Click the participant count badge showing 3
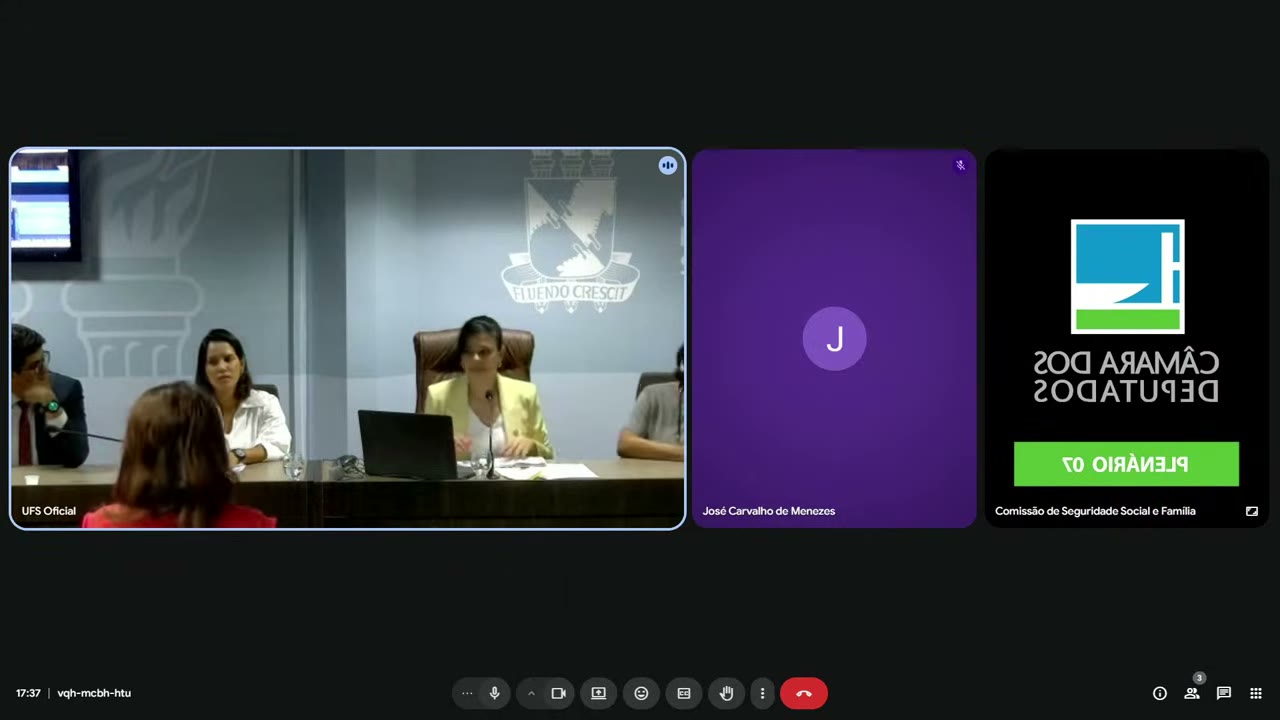The width and height of the screenshot is (1280, 720). 1199,678
